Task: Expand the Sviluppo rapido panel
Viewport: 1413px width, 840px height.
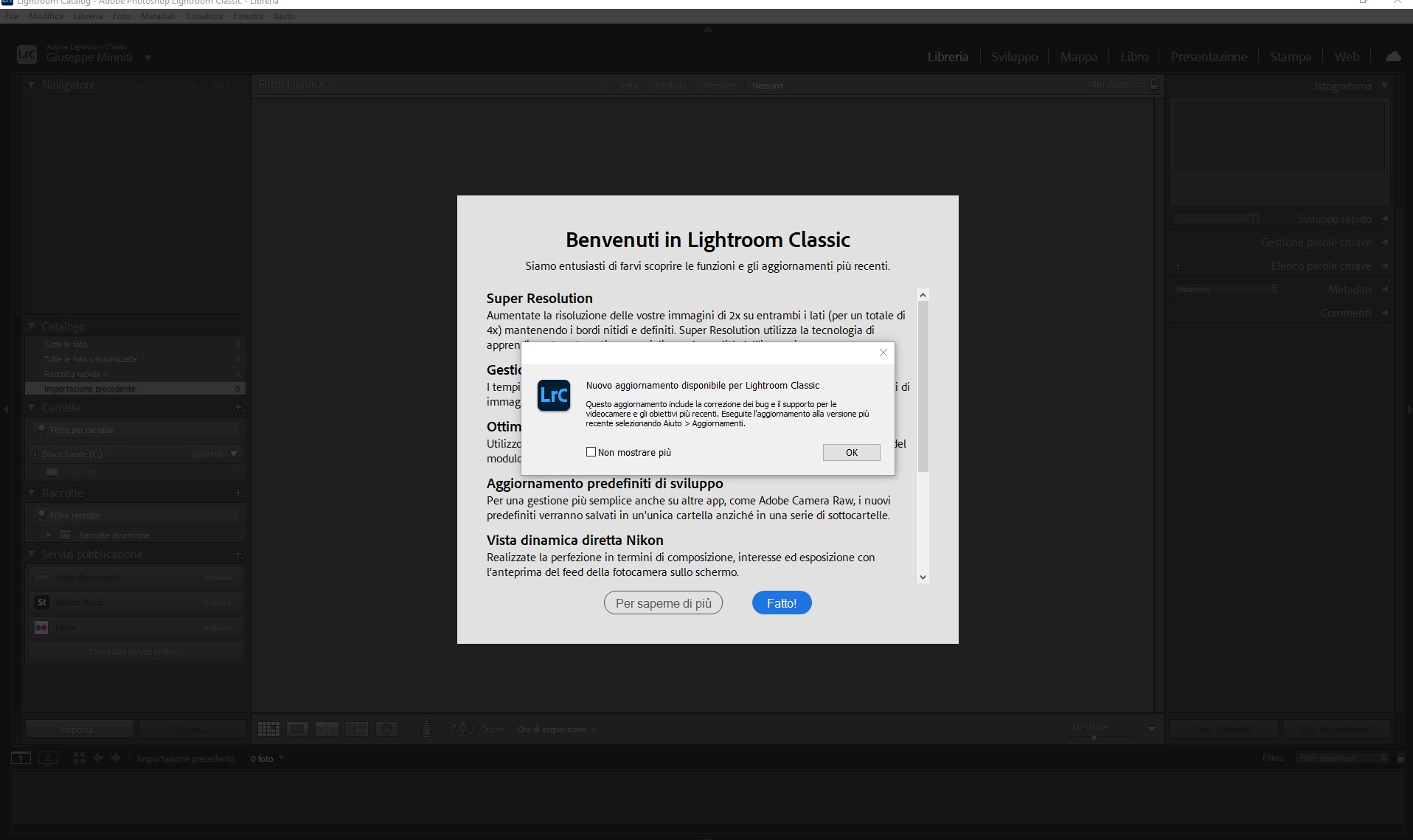Action: pyautogui.click(x=1384, y=218)
